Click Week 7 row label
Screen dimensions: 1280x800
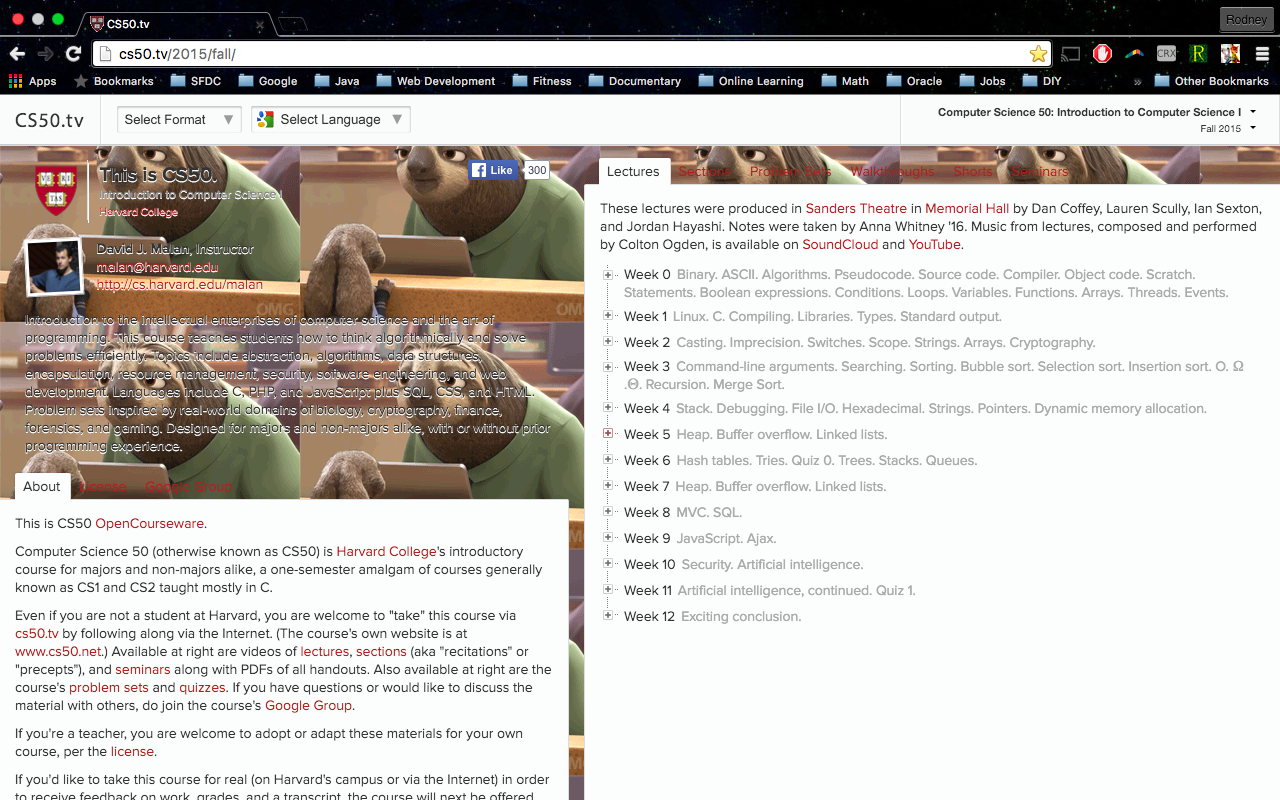pos(647,486)
